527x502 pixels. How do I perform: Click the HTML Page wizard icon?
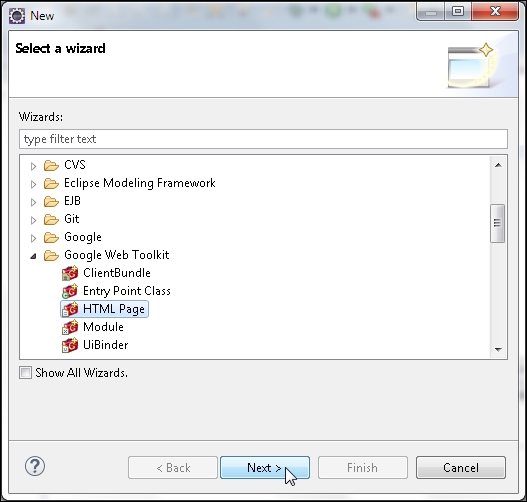tap(70, 309)
